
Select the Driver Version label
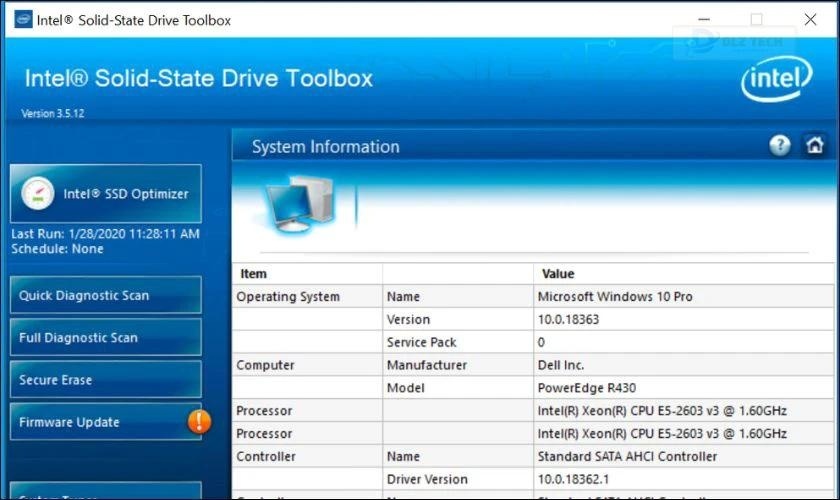[427, 479]
